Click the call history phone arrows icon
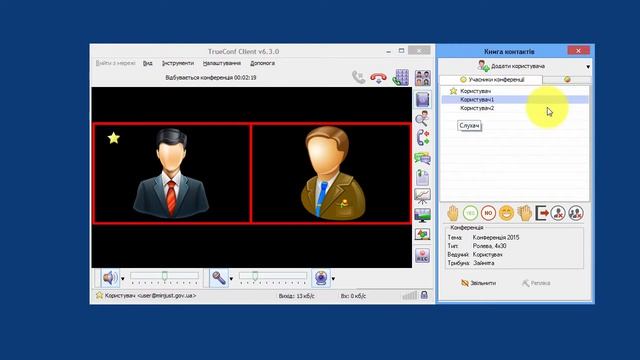 coord(422,138)
